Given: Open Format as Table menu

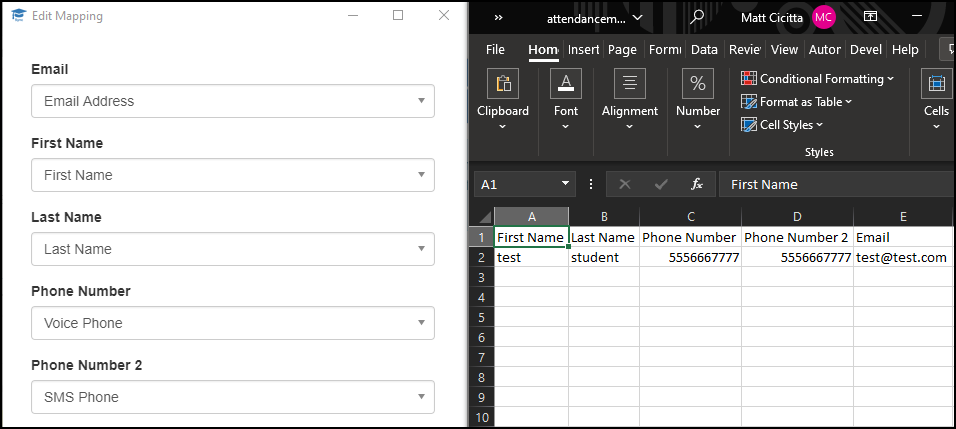Looking at the screenshot, I should pos(796,102).
